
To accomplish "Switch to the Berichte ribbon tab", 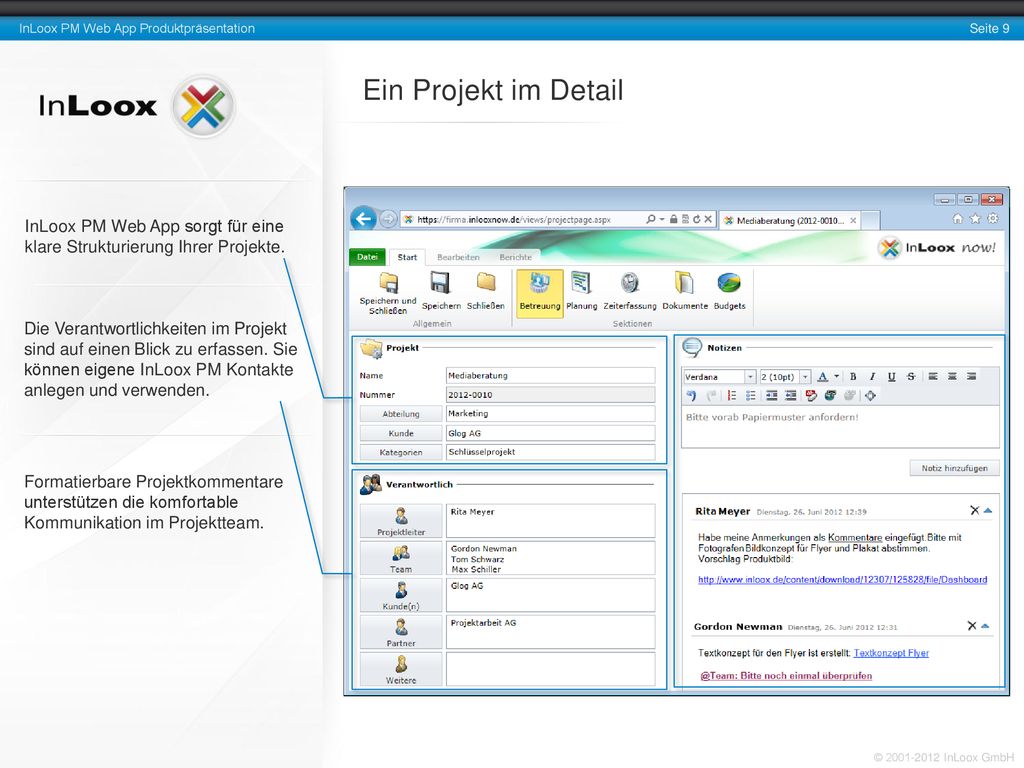I will [516, 257].
